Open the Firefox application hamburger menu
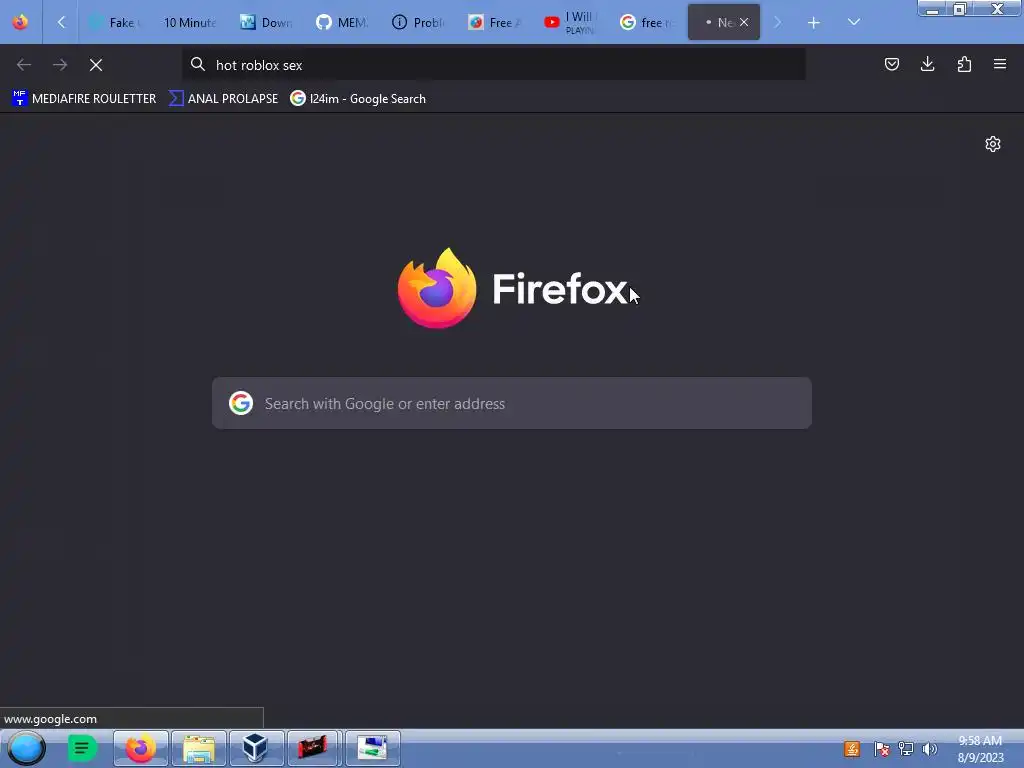The height and width of the screenshot is (768, 1024). click(x=1000, y=64)
